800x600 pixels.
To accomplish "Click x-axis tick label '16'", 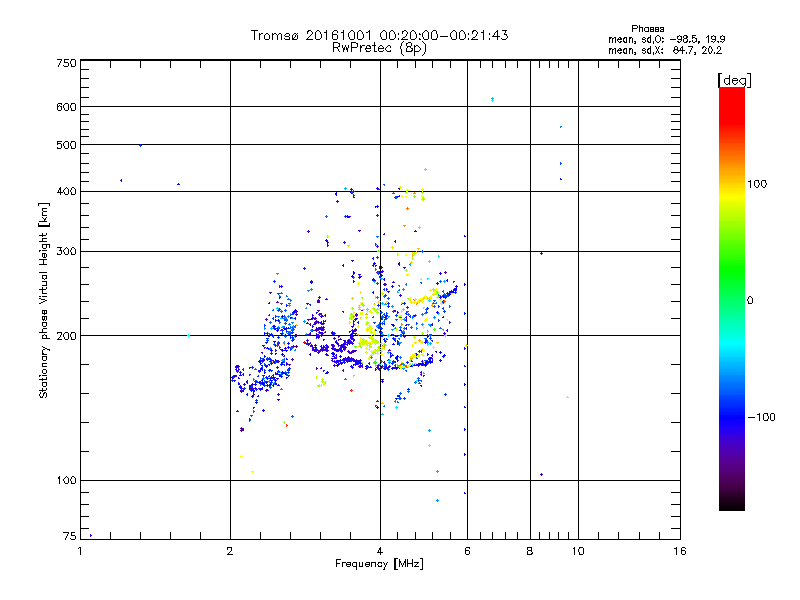I will tap(680, 551).
